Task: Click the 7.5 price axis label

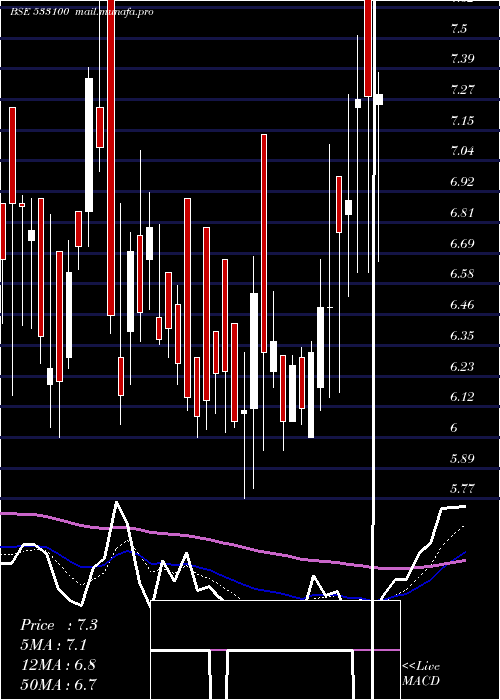Action: click(x=459, y=29)
